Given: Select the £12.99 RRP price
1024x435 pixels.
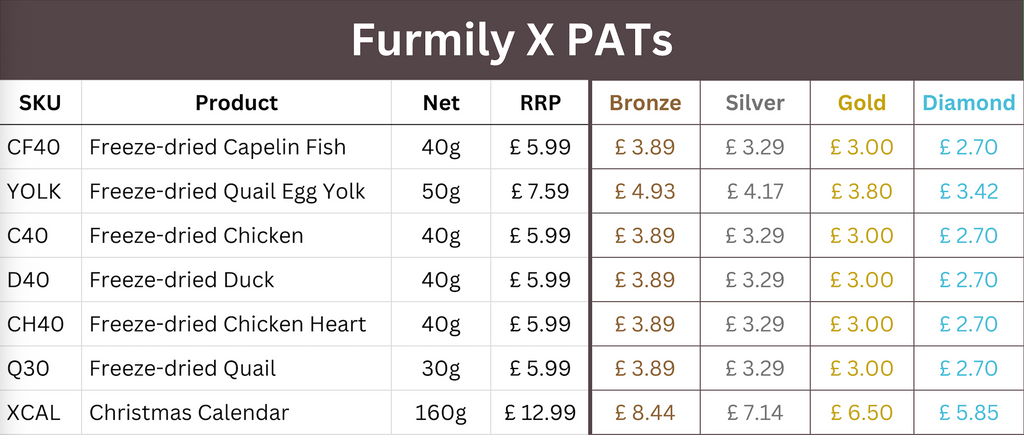Looking at the screenshot, I should pos(539,412).
